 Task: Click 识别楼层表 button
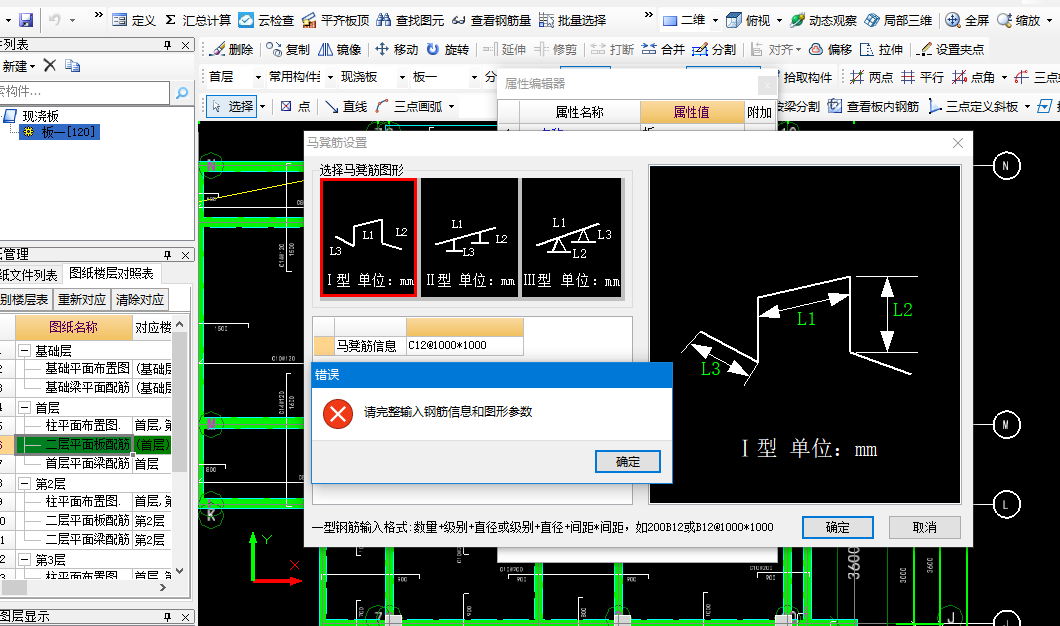click(25, 299)
